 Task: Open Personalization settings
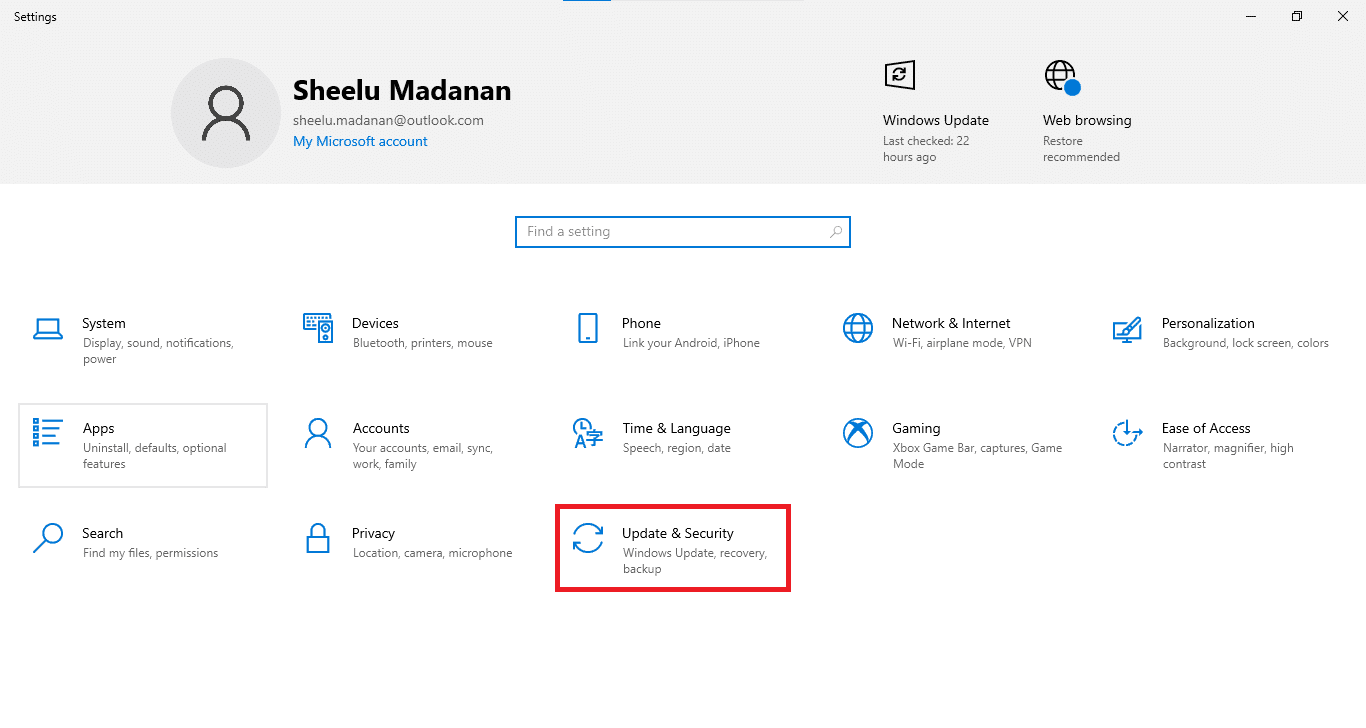point(1208,332)
